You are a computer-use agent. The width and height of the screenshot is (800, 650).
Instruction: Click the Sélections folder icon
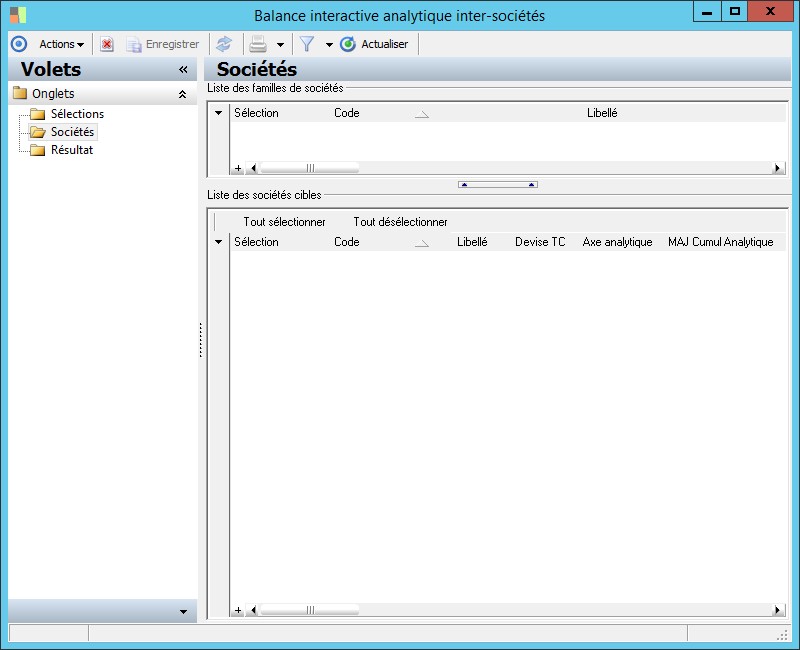37,113
